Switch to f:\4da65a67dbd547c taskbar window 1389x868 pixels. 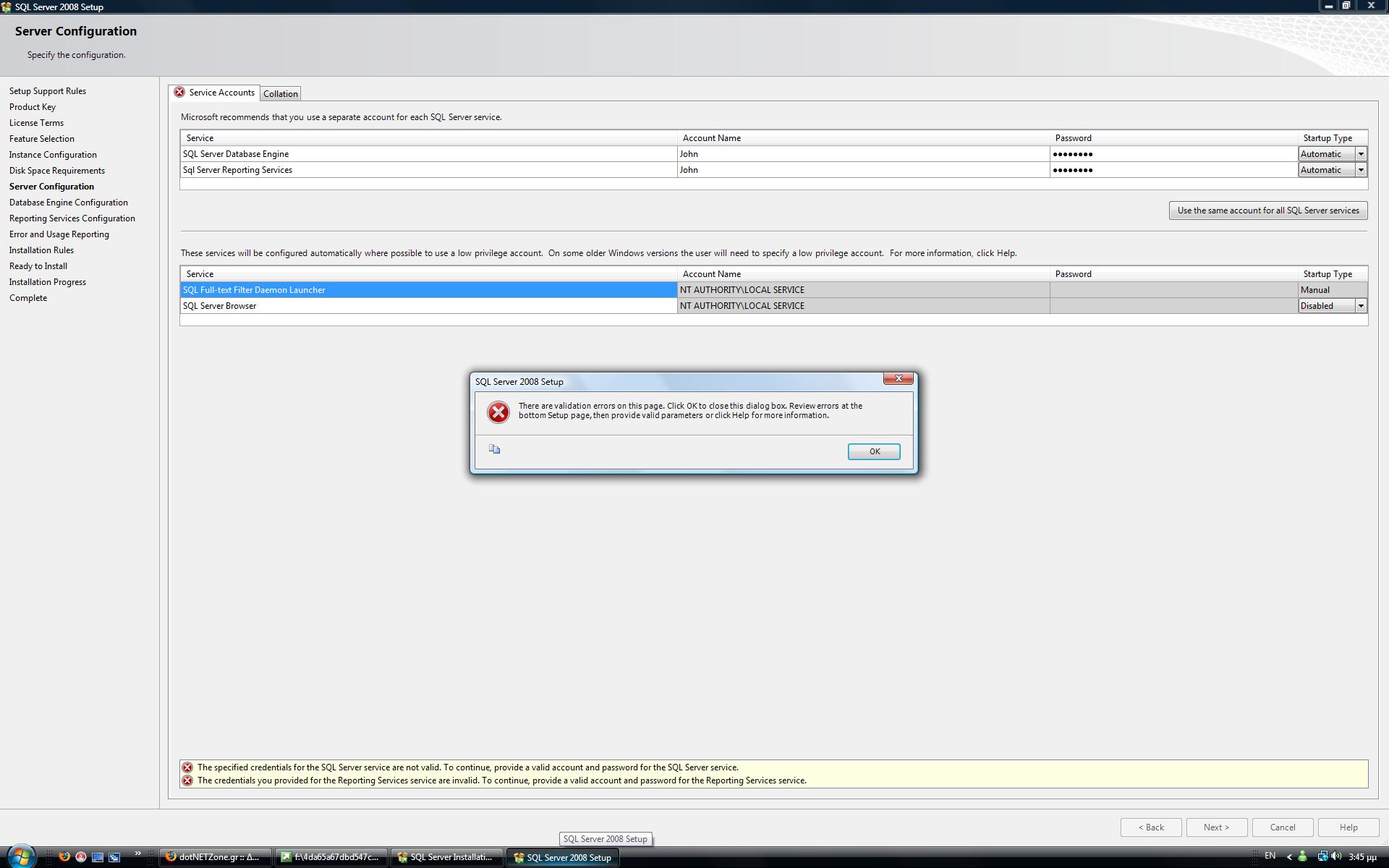pos(331,857)
